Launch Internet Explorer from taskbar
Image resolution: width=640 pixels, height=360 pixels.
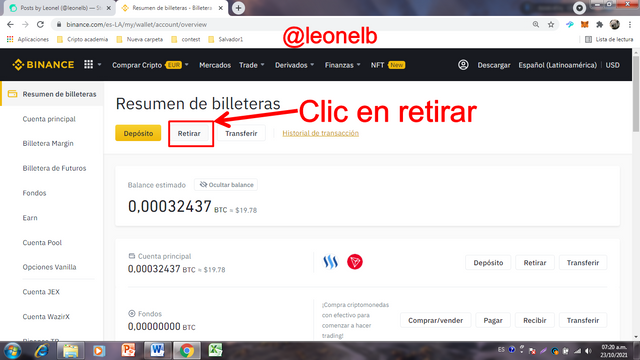coord(42,351)
